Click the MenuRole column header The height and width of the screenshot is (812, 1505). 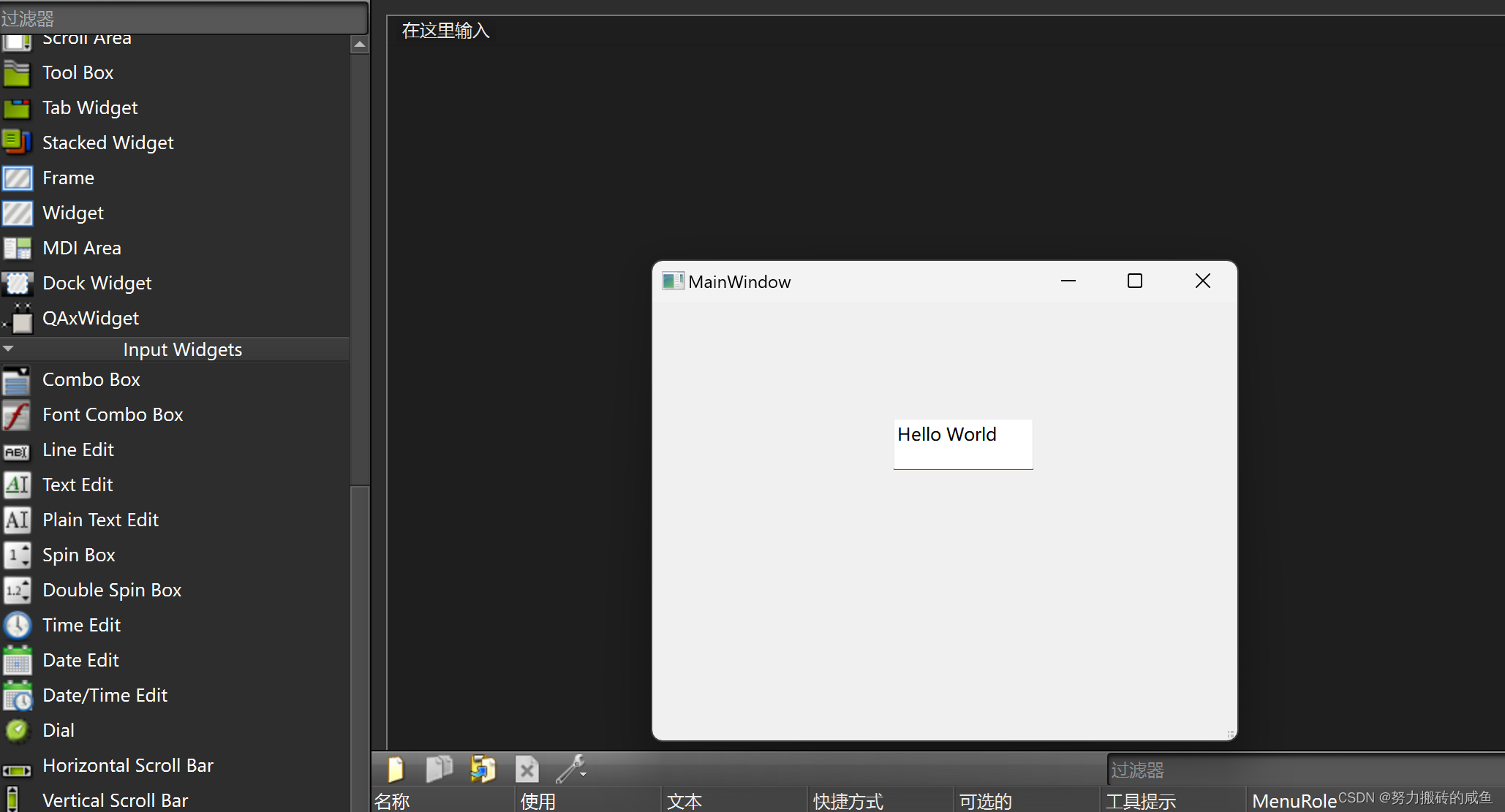pyautogui.click(x=1294, y=801)
